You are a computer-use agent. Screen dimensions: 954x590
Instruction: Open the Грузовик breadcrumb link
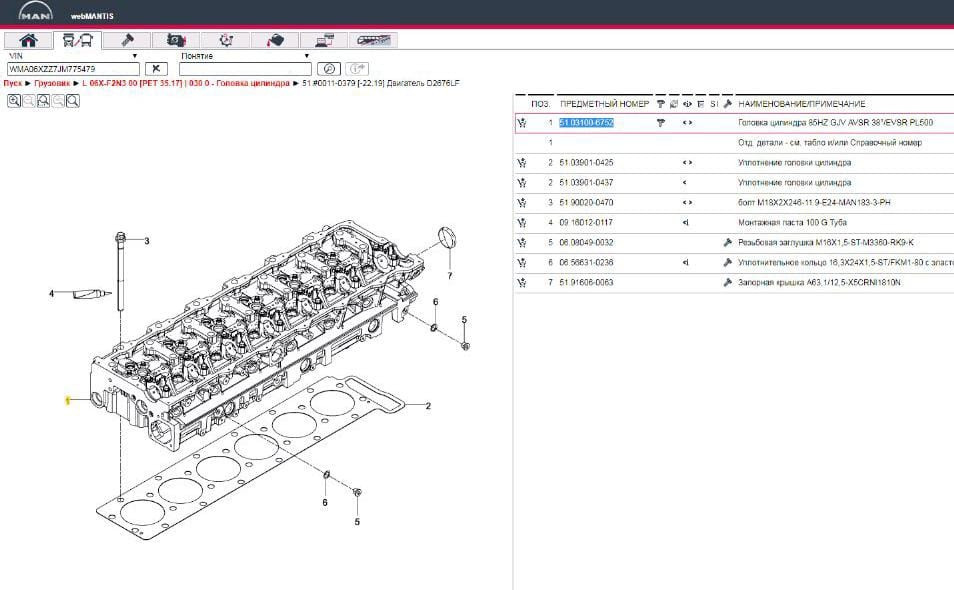(51, 84)
